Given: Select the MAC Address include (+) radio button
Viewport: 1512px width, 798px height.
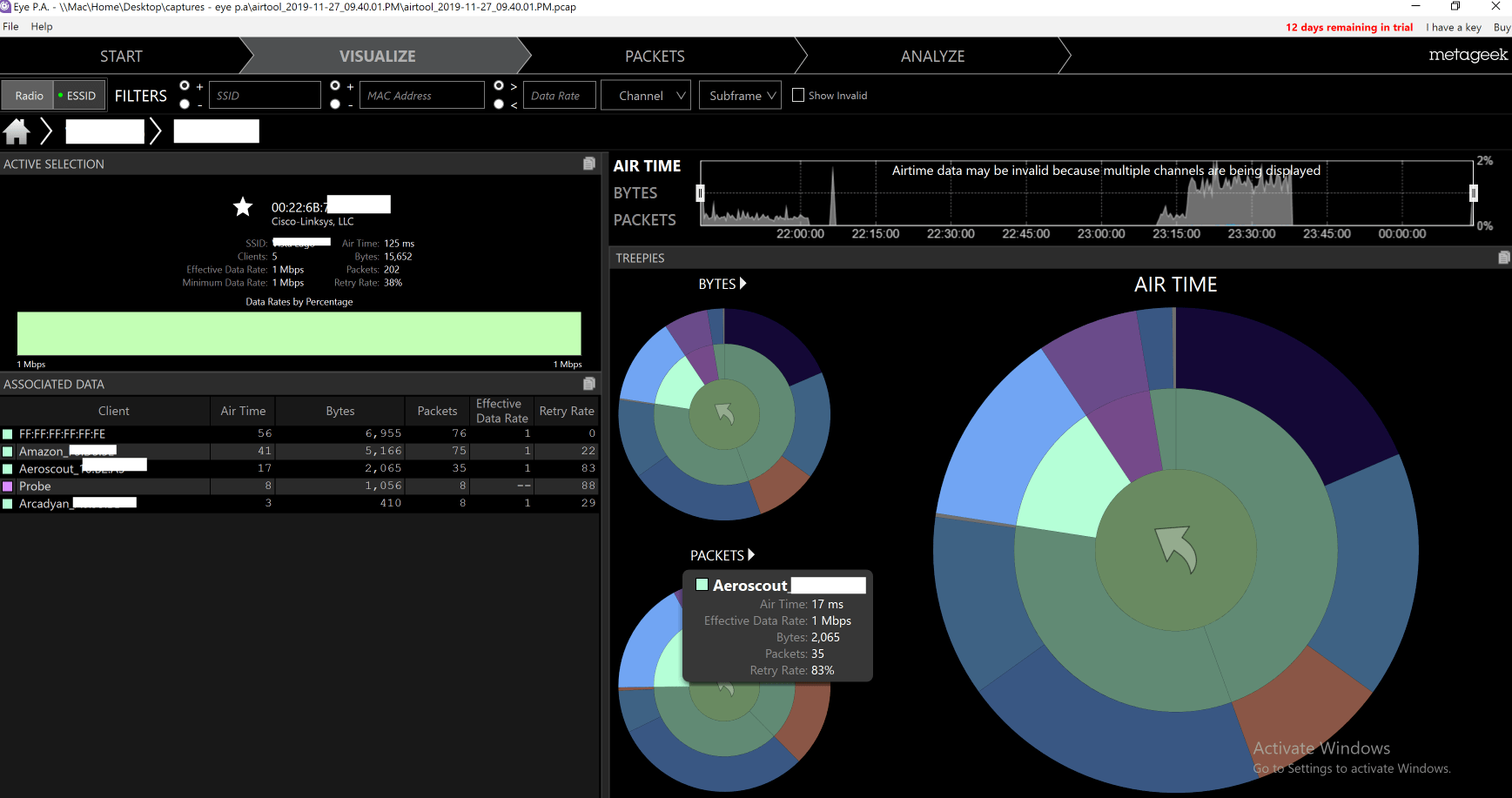Looking at the screenshot, I should pyautogui.click(x=335, y=85).
